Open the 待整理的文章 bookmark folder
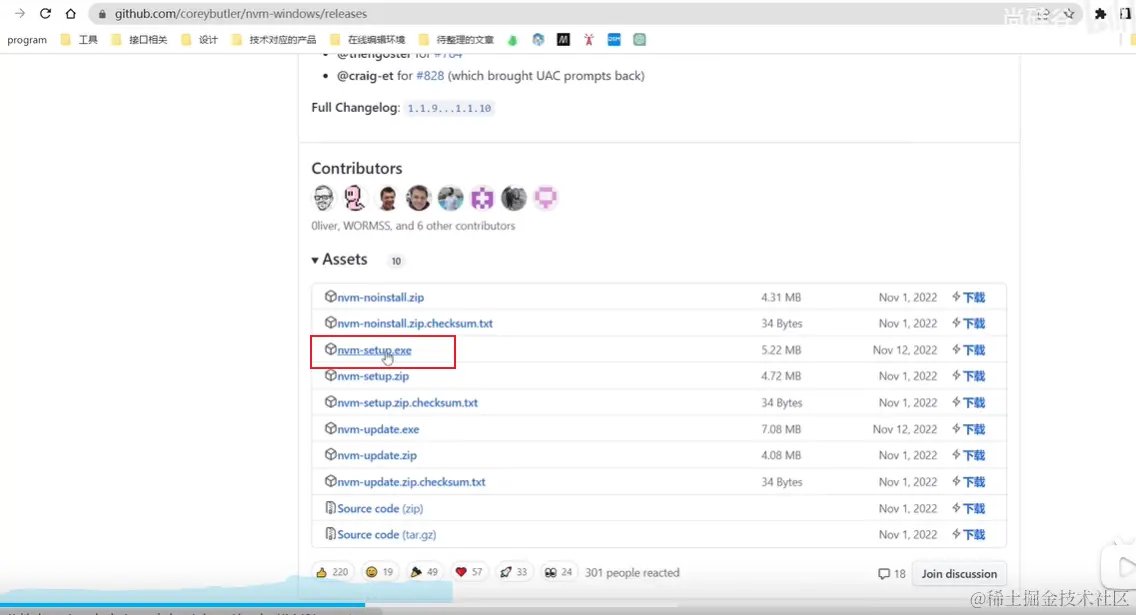 click(456, 40)
